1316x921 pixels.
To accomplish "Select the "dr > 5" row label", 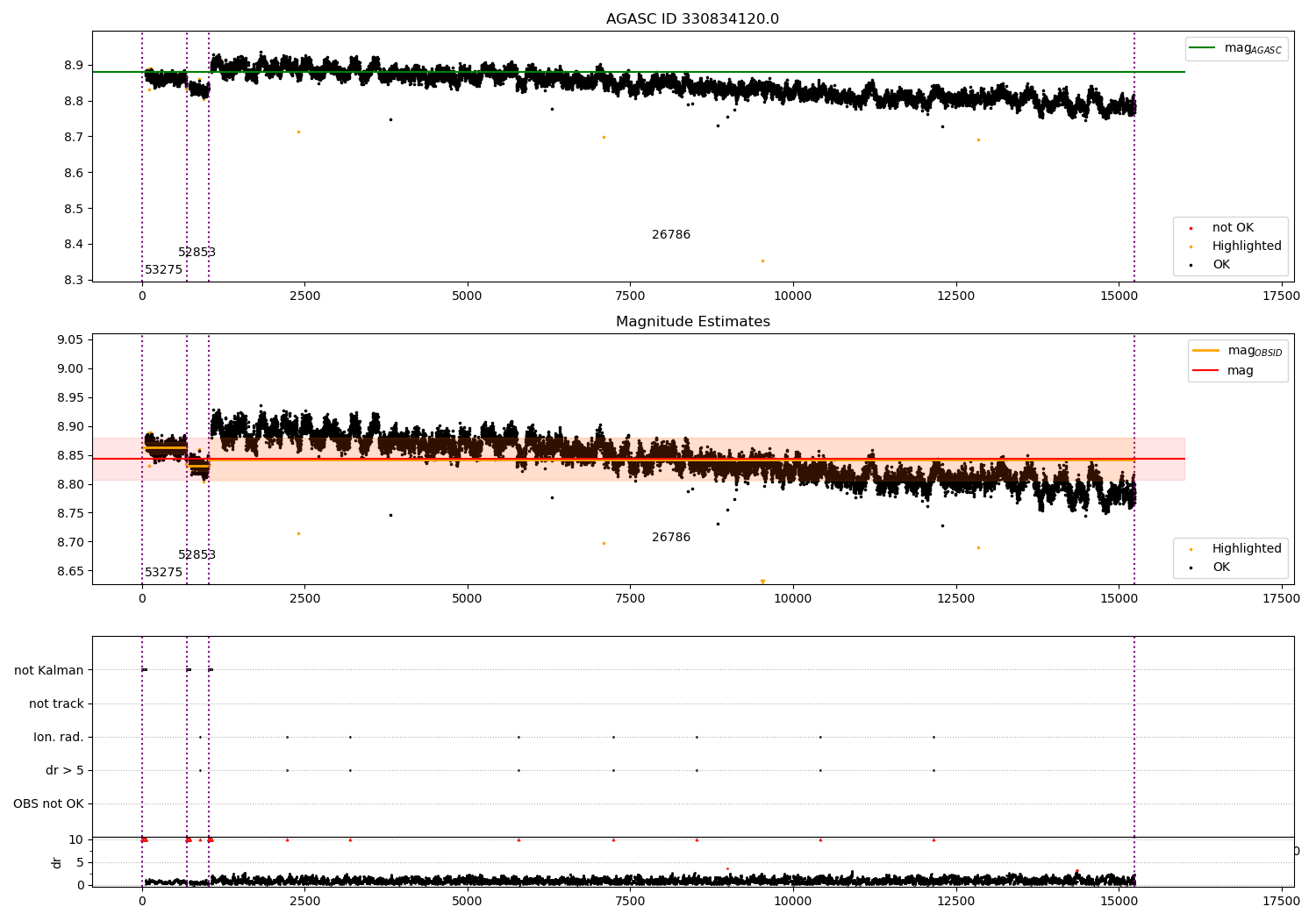I will (x=65, y=770).
